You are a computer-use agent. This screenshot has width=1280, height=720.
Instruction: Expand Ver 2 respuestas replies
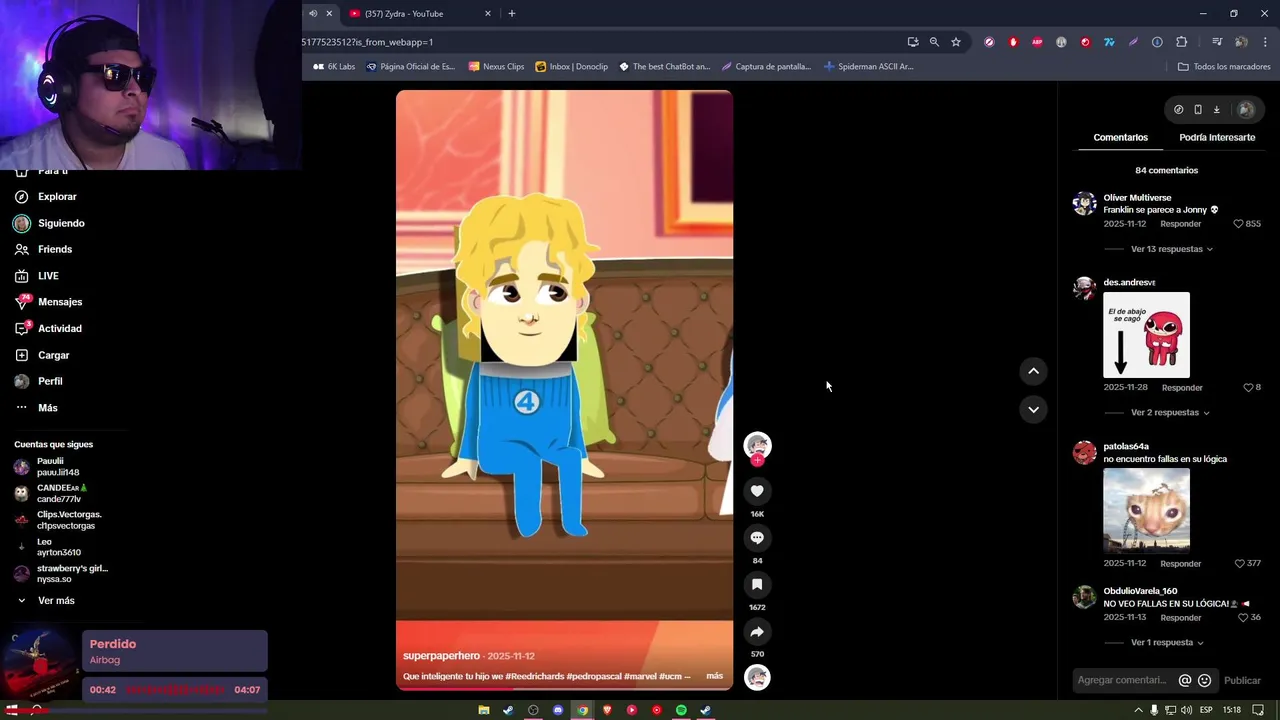pos(1170,412)
